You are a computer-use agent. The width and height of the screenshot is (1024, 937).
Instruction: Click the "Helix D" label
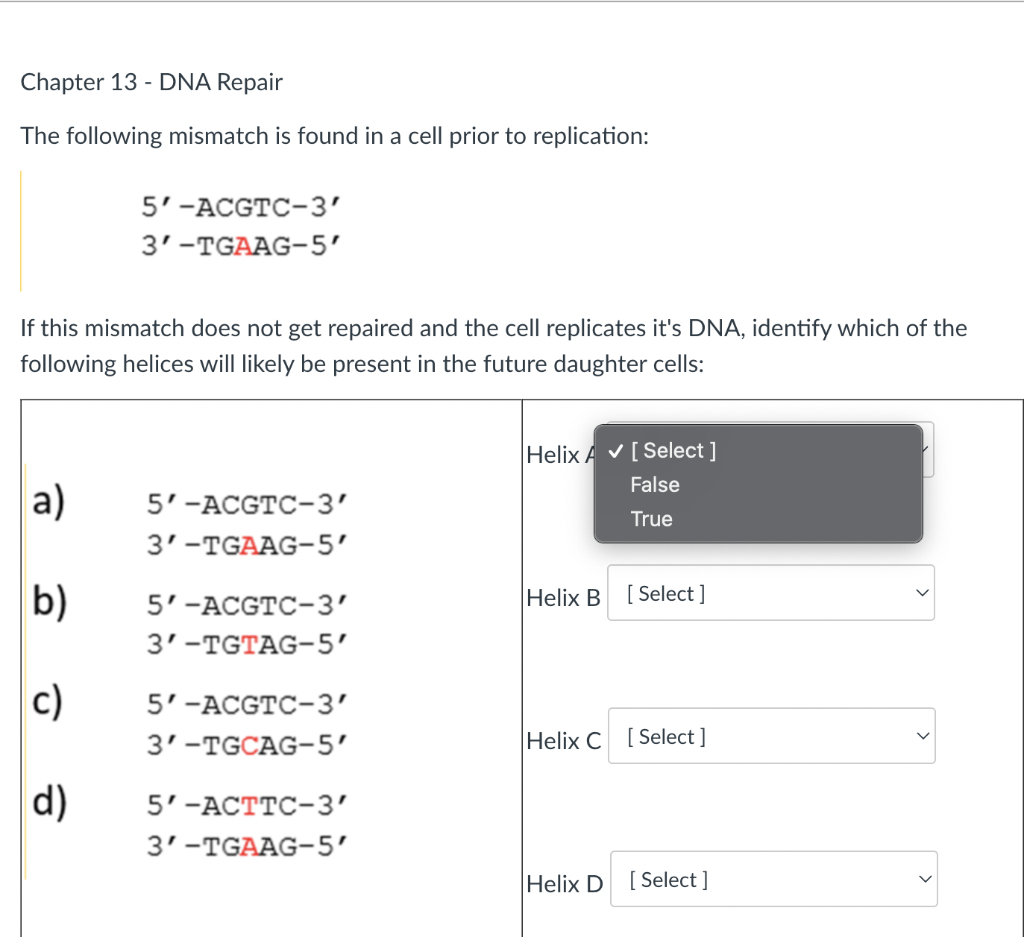click(564, 883)
